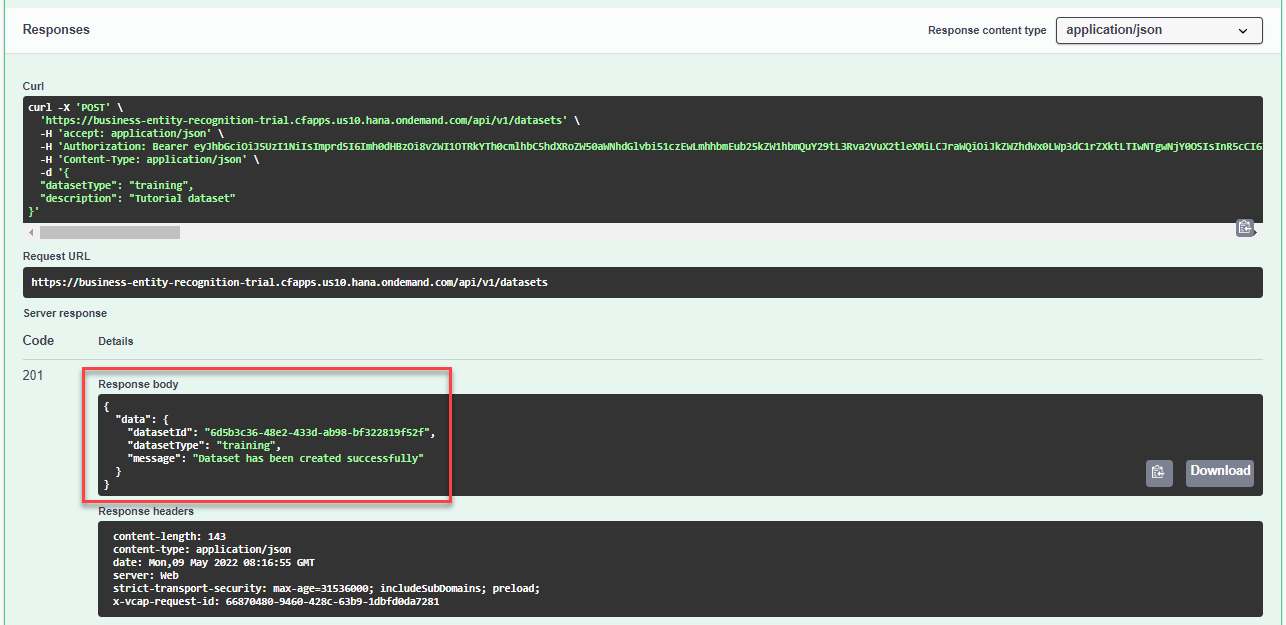
Task: Click the "description": "Tutorial dataset" line
Action: (138, 198)
